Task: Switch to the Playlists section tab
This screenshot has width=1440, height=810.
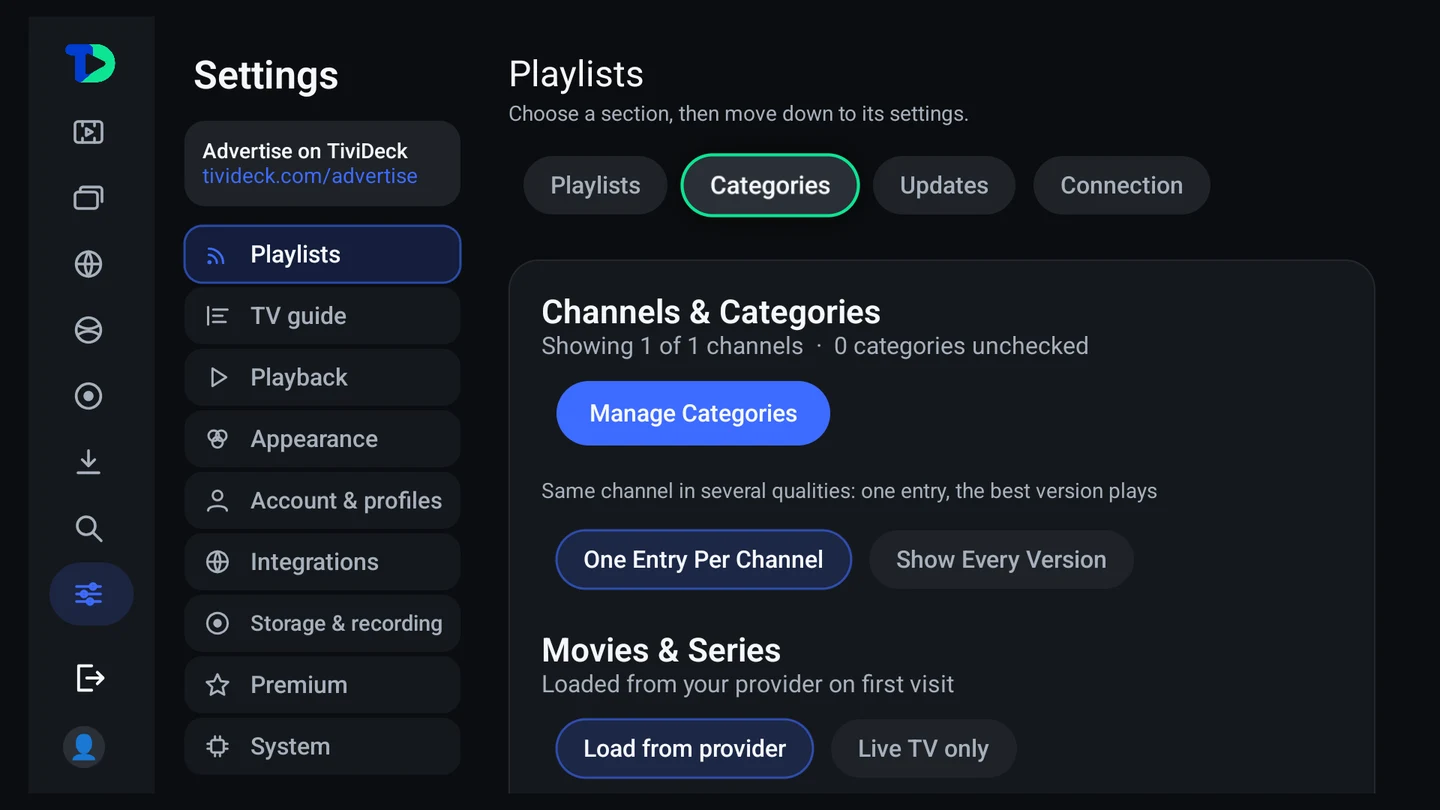Action: [595, 185]
